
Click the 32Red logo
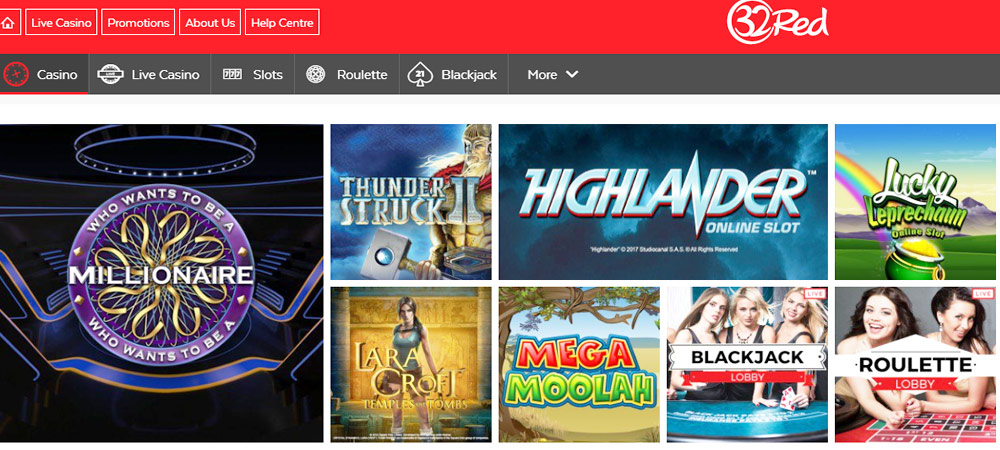click(x=777, y=22)
